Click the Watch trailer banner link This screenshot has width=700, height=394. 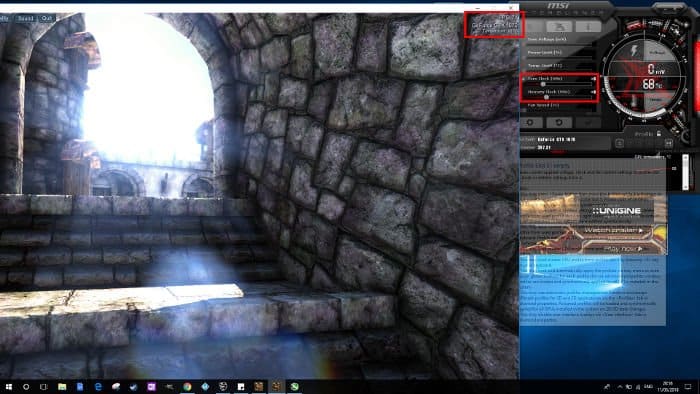(x=613, y=230)
